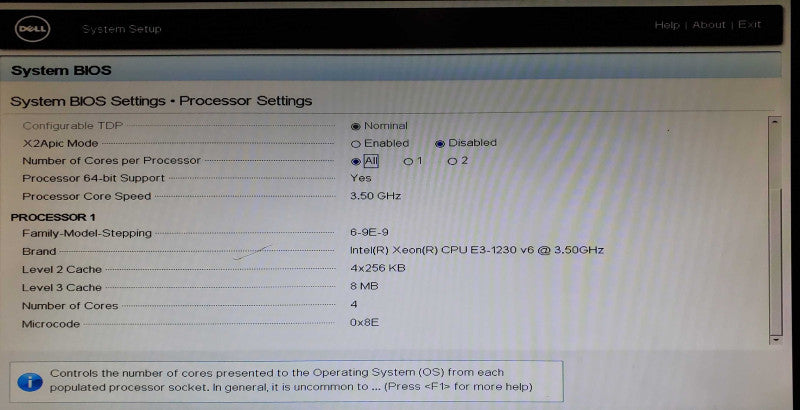Click the vertical scrollbar thumb
Image resolution: width=800 pixels, height=410 pixels.
pos(776,260)
